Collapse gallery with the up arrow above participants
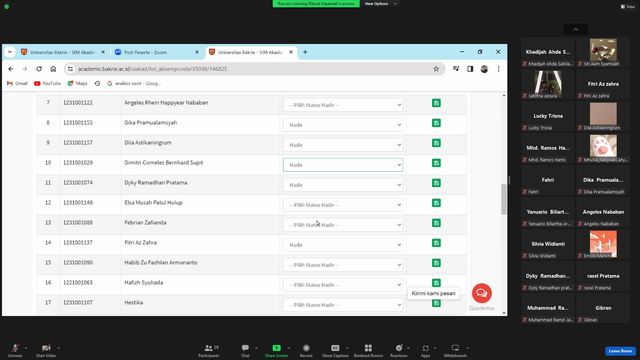Viewport: 640px width, 360px height. tap(576, 29)
